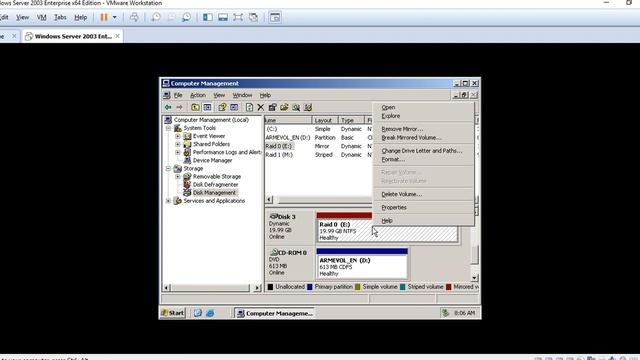The image size is (640, 360).
Task: Toggle Show/Hide Console Tree icon
Action: (x=207, y=107)
